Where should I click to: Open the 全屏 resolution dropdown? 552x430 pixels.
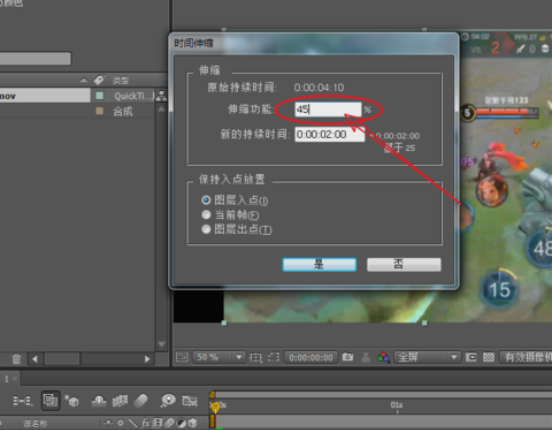(x=427, y=357)
